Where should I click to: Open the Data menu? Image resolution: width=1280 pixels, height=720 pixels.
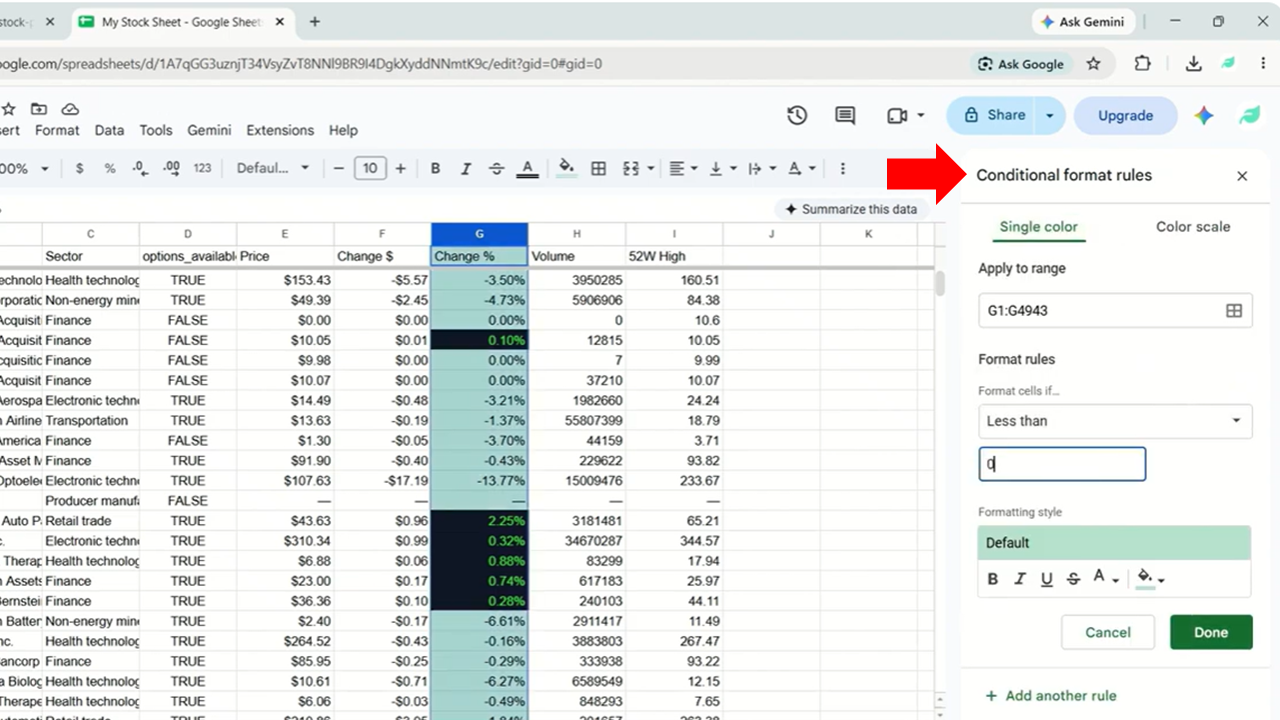pos(109,130)
